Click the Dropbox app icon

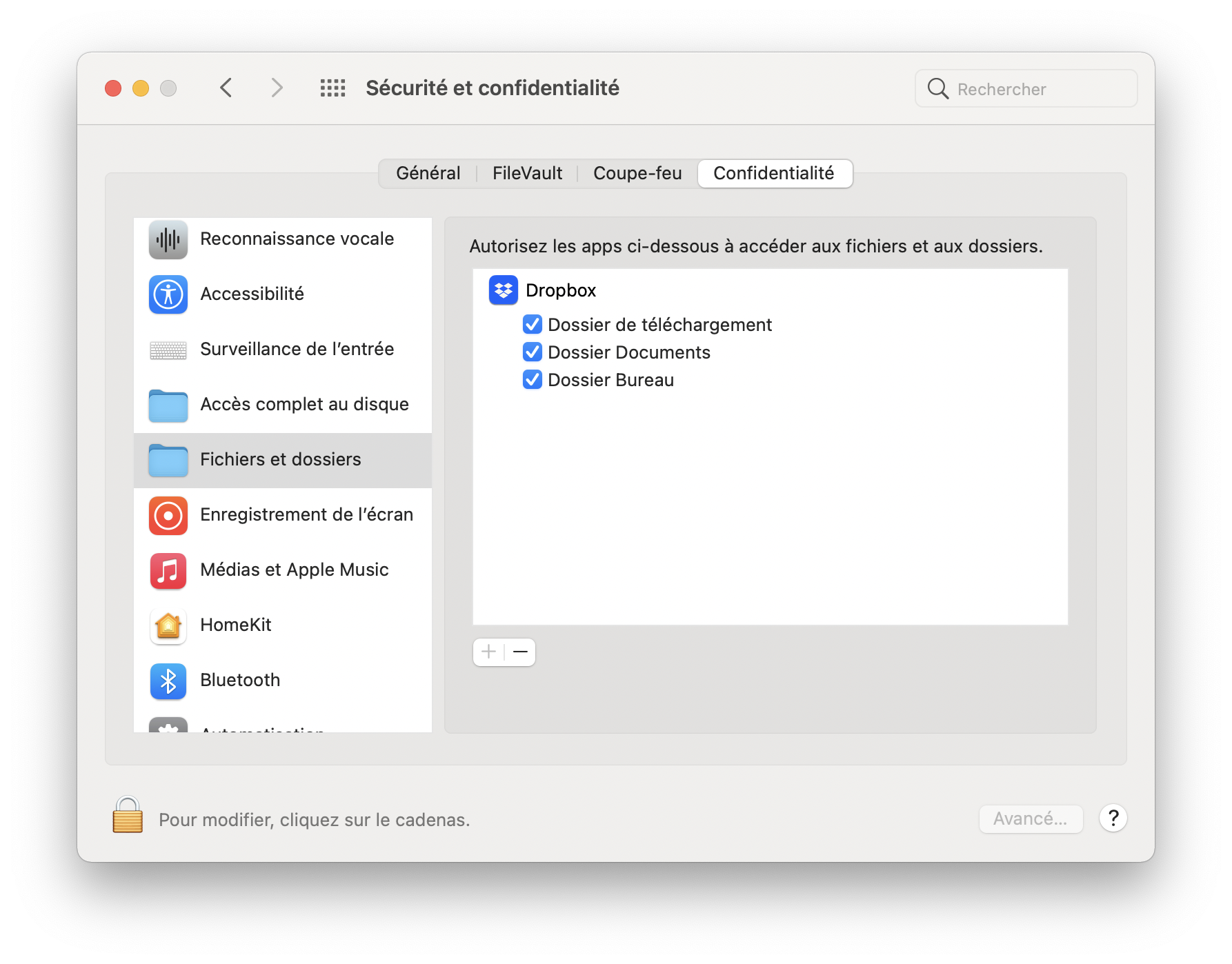(x=503, y=290)
